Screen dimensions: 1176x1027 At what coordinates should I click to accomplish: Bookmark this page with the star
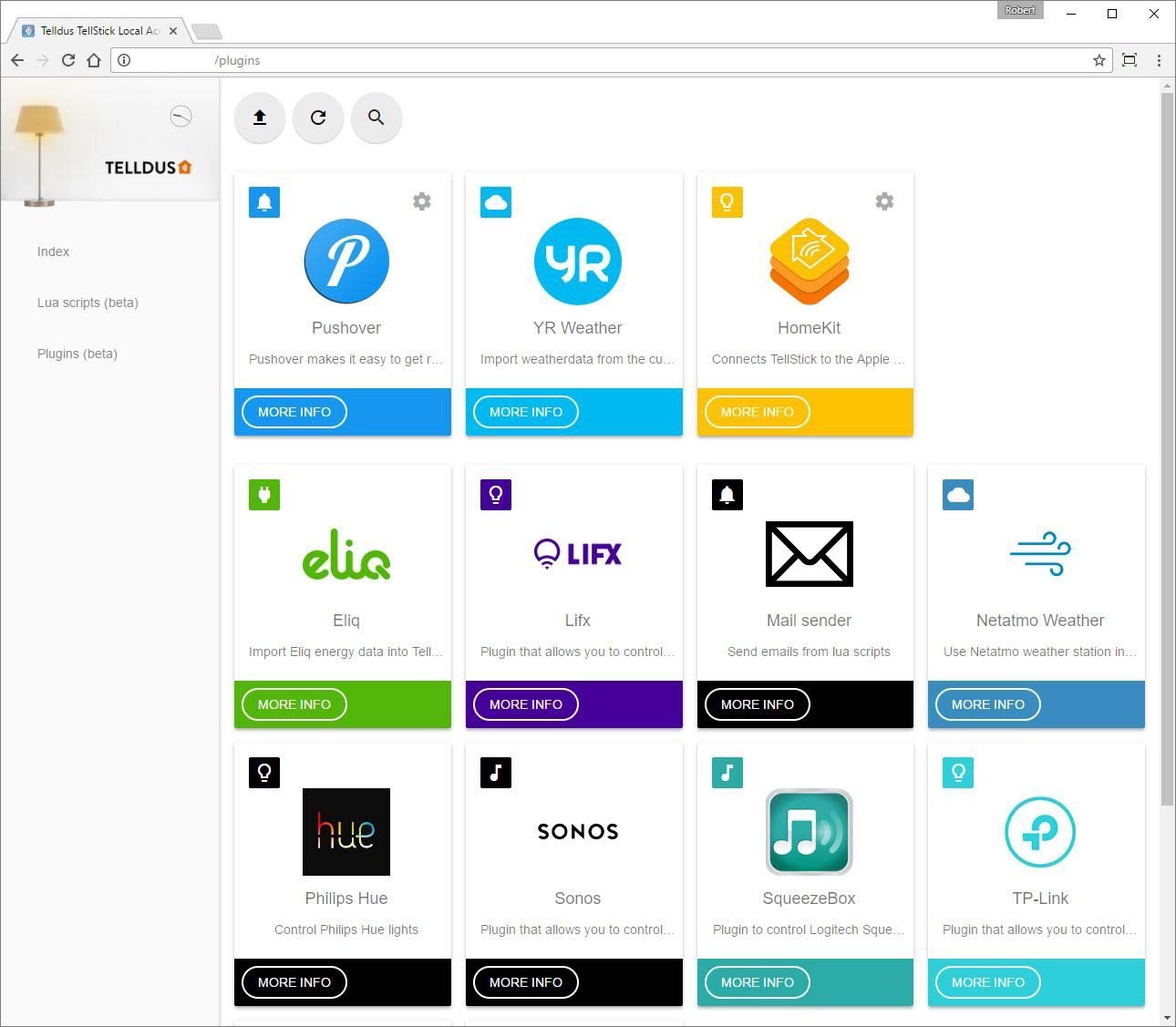point(1099,60)
